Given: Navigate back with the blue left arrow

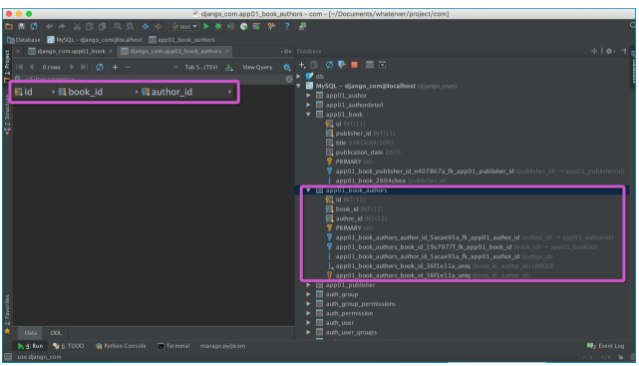Looking at the screenshot, I should [145, 26].
